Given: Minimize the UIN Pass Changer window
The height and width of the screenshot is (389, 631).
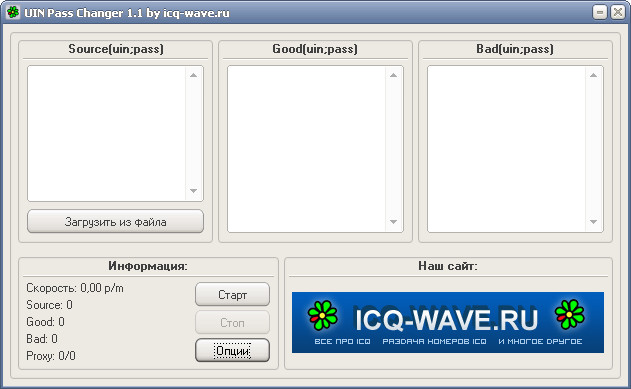Looking at the screenshot, I should coord(600,12).
